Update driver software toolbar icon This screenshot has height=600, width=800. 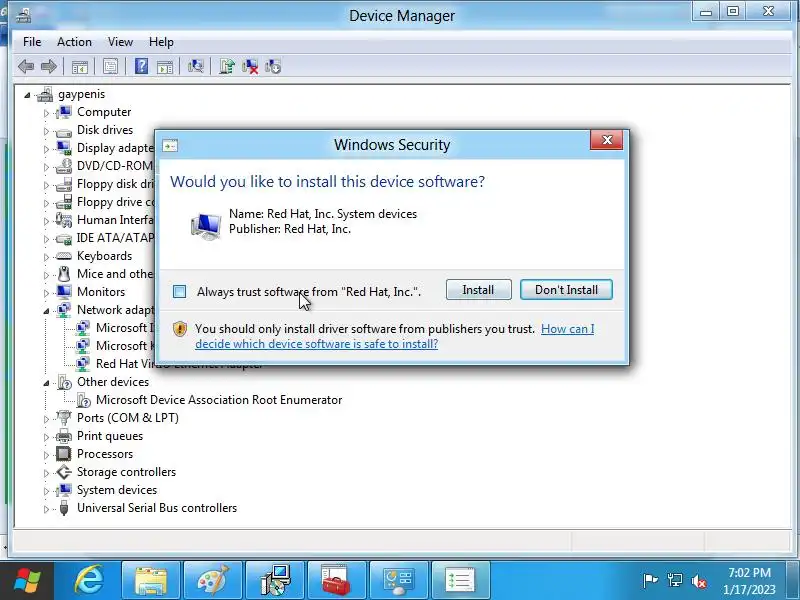pyautogui.click(x=227, y=66)
